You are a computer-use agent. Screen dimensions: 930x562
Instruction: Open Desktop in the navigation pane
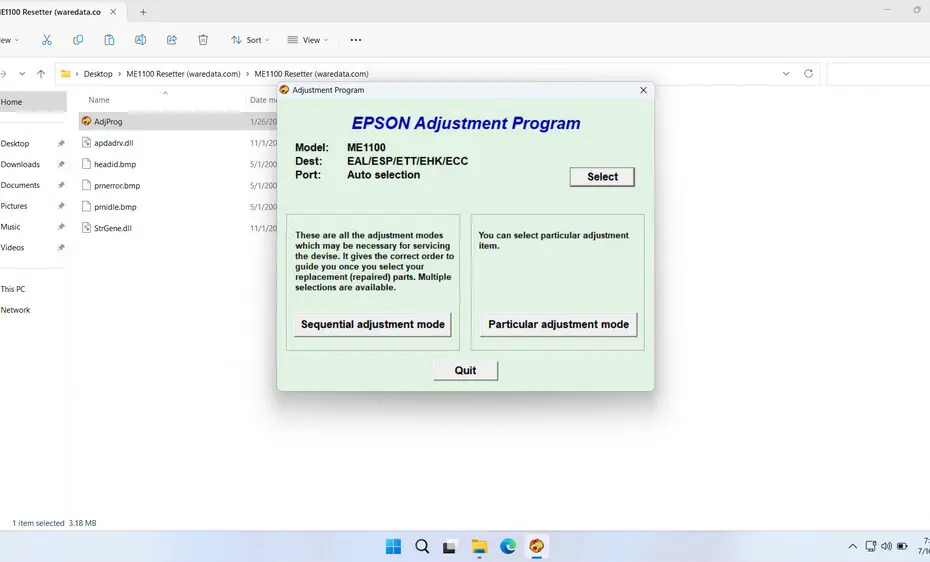15,143
